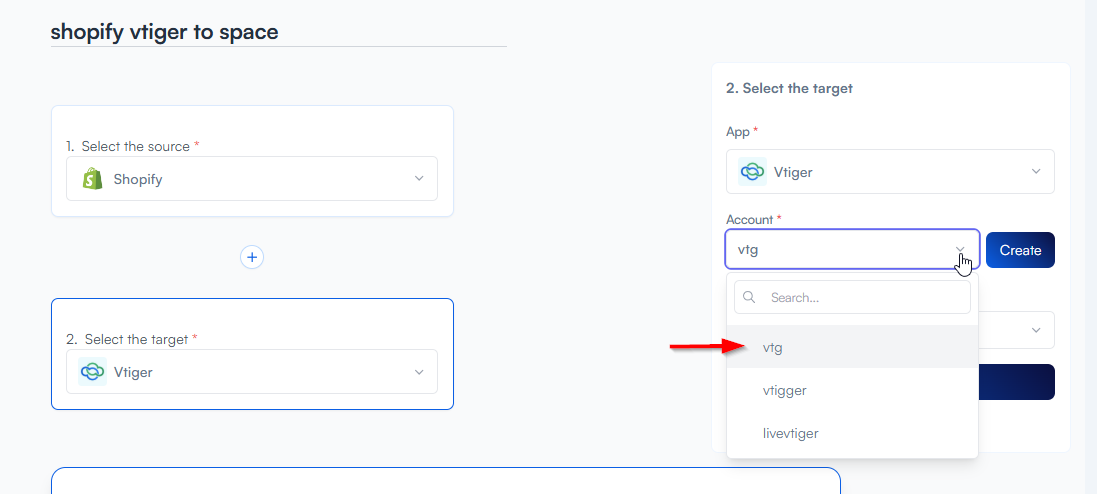Open the partially hidden dropdown under Account
Screen dimensions: 1097x494
tap(1035, 329)
